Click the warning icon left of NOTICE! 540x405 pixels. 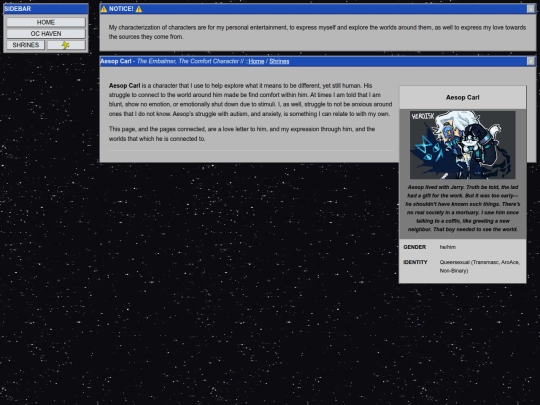[x=104, y=9]
